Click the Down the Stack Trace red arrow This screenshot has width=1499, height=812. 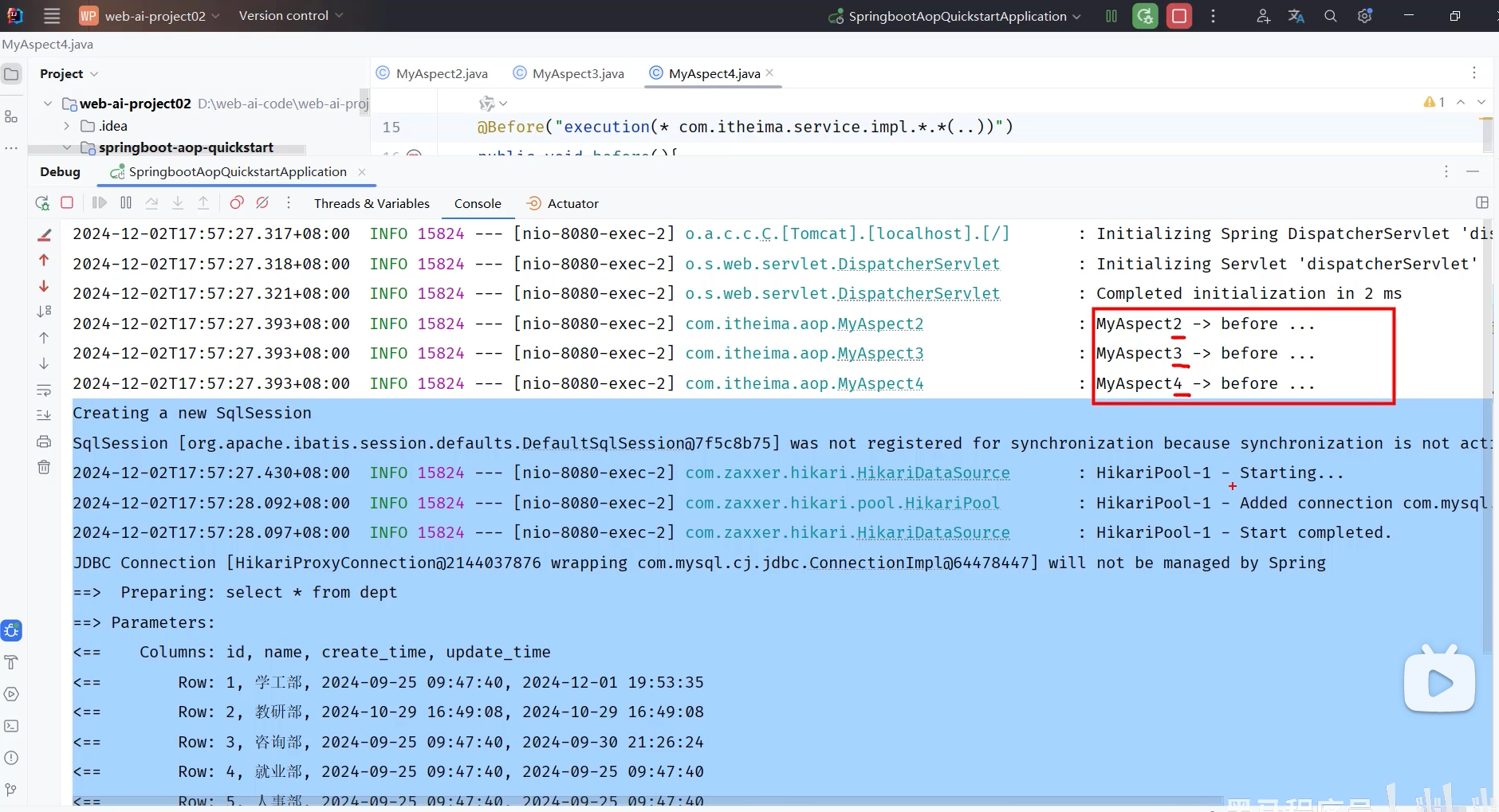pyautogui.click(x=44, y=286)
